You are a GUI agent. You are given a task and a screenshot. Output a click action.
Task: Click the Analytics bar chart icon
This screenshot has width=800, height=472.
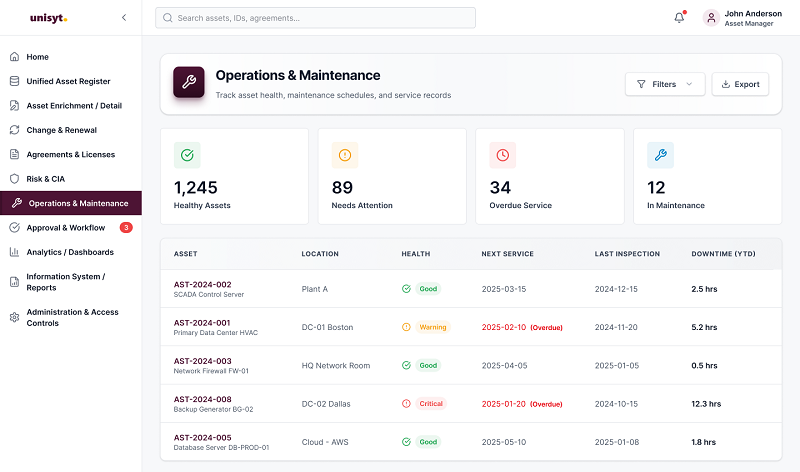[x=14, y=252]
